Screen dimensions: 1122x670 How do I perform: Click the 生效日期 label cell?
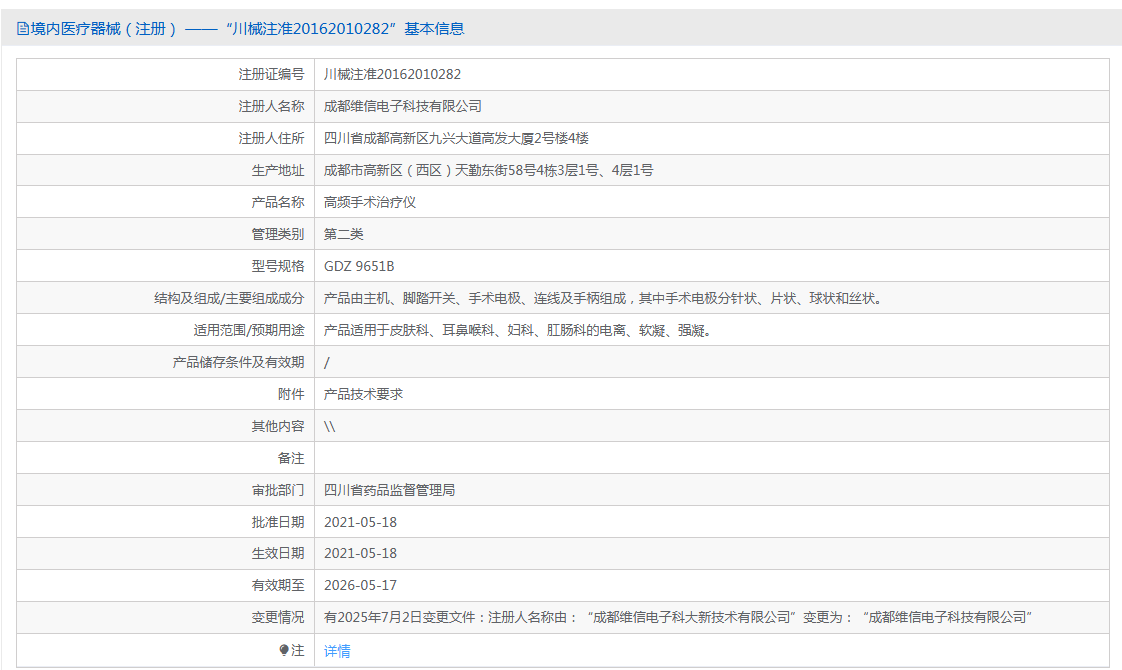165,554
